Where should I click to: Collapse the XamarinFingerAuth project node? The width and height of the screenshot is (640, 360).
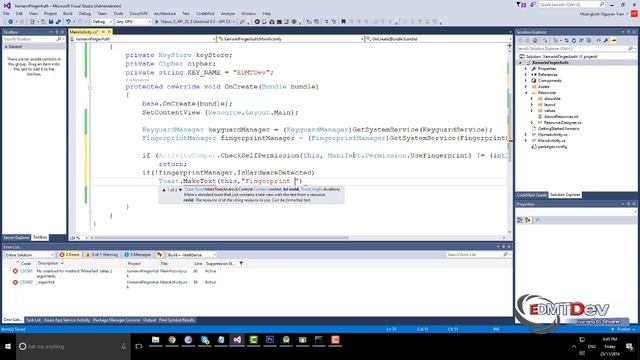click(x=520, y=62)
